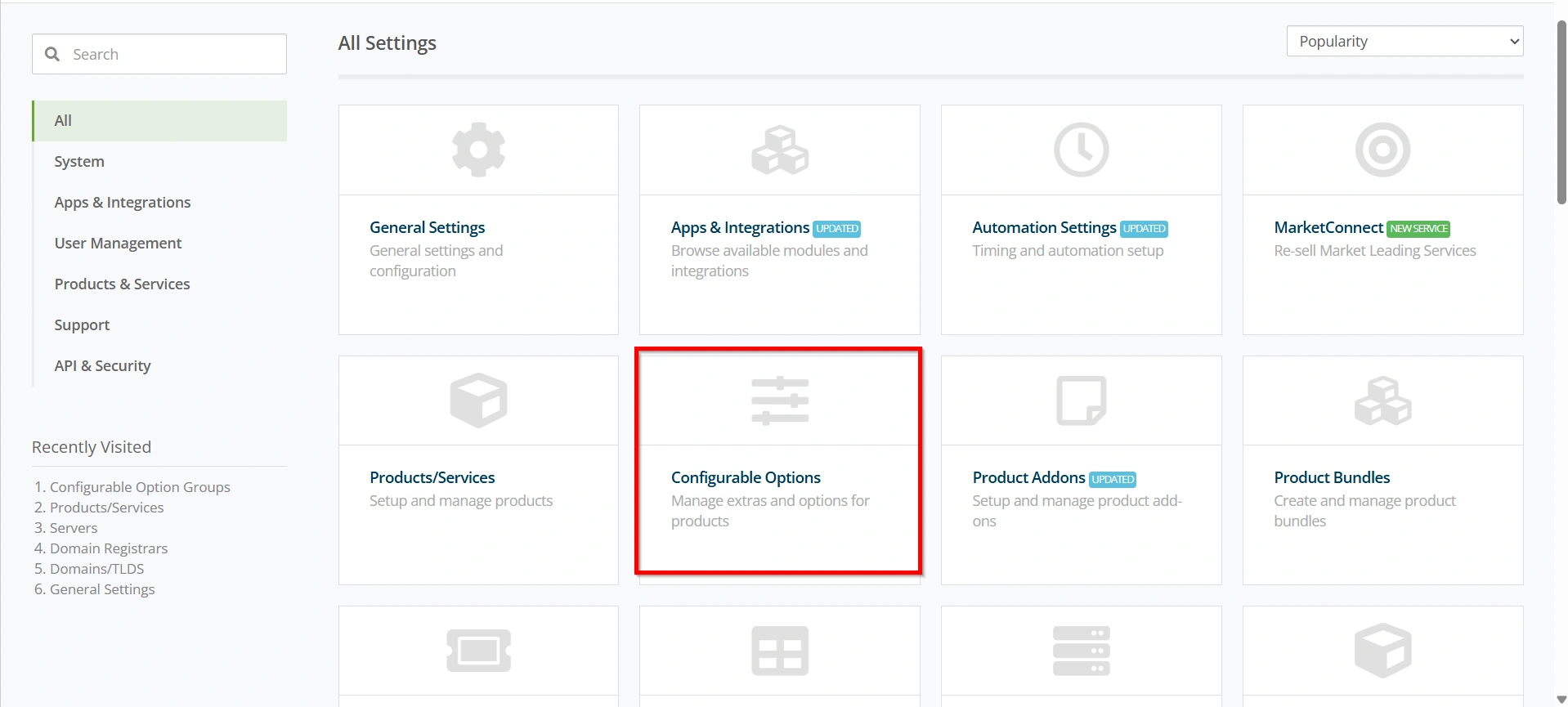Click the Product Addons sticky note icon
This screenshot has height=707, width=1568.
click(1081, 400)
